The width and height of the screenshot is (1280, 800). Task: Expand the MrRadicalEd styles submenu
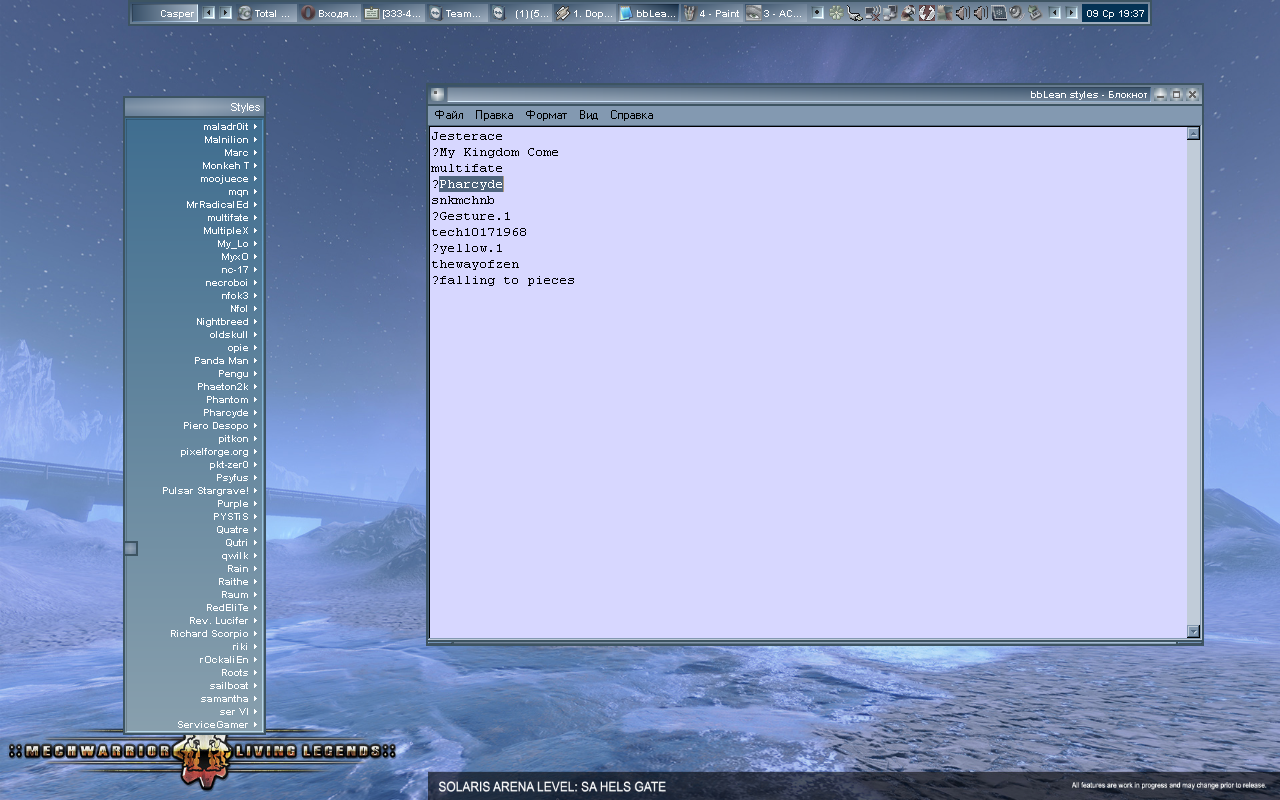coord(194,205)
